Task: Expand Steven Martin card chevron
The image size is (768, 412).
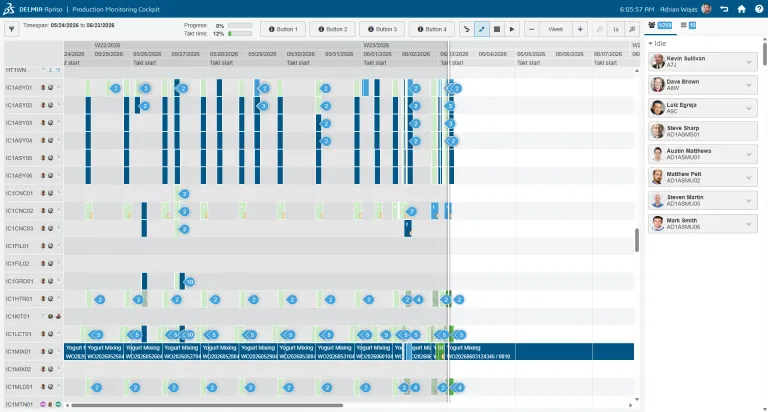Action: tap(748, 200)
